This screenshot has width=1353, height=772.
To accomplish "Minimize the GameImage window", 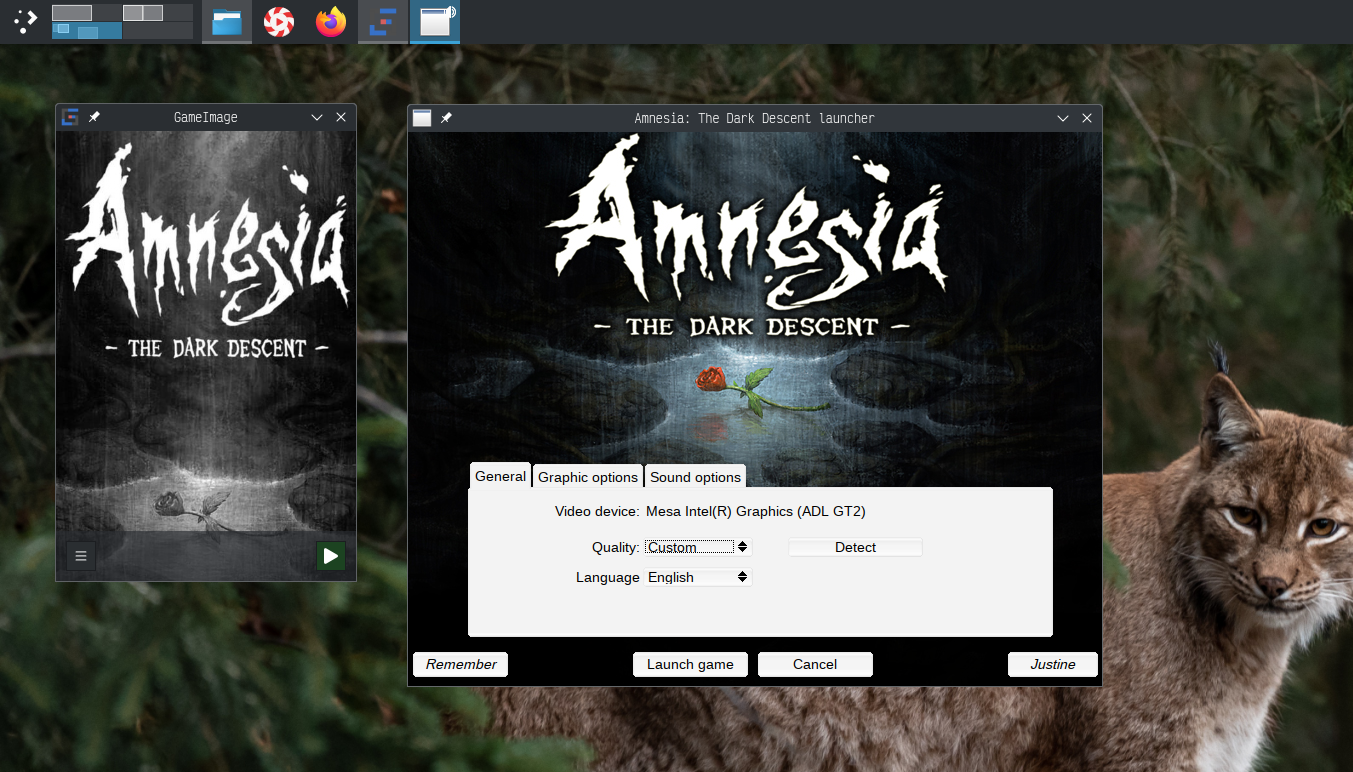I will pos(317,117).
